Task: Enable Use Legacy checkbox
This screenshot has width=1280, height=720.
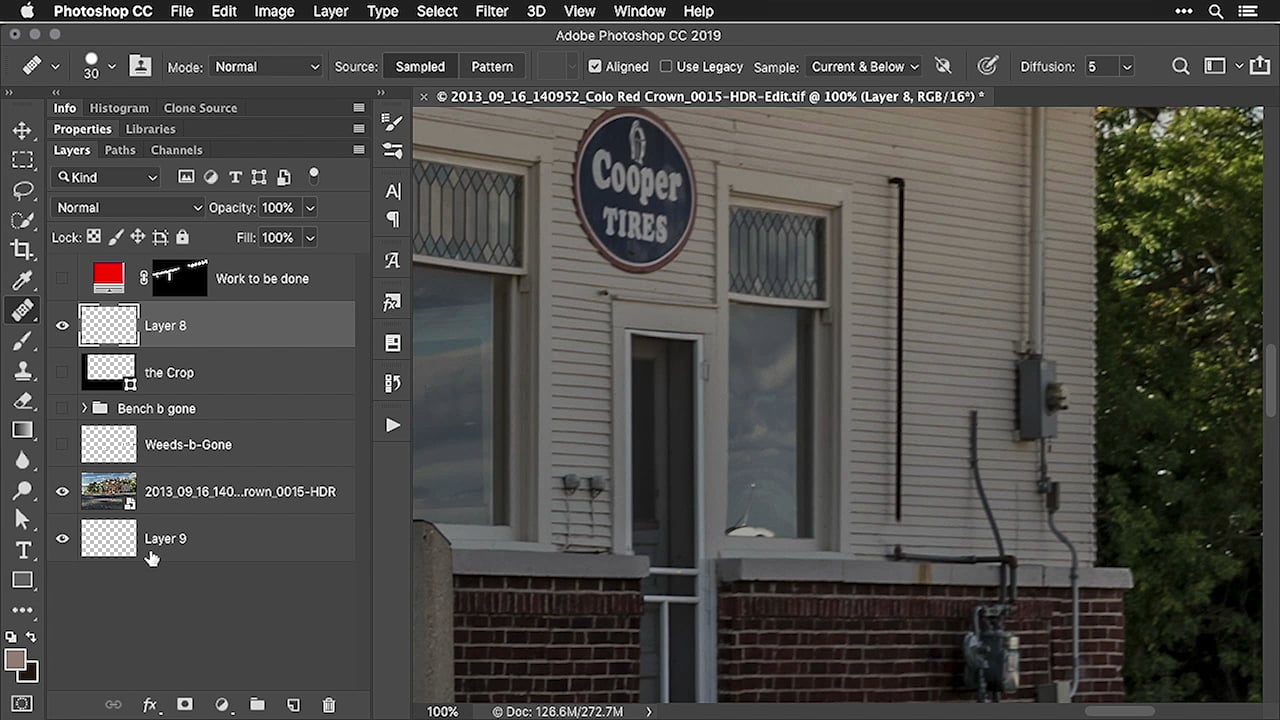Action: tap(666, 66)
